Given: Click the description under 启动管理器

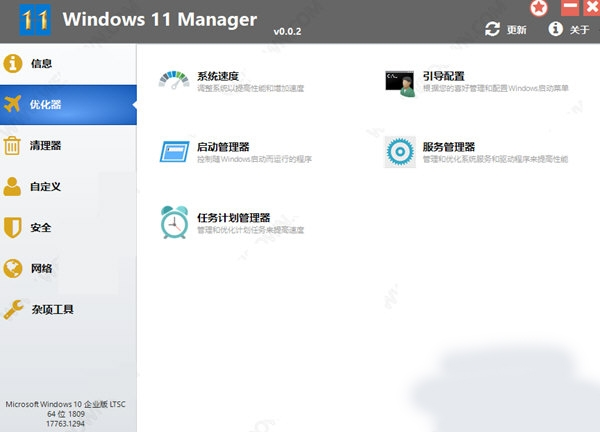Looking at the screenshot, I should click(x=254, y=159).
